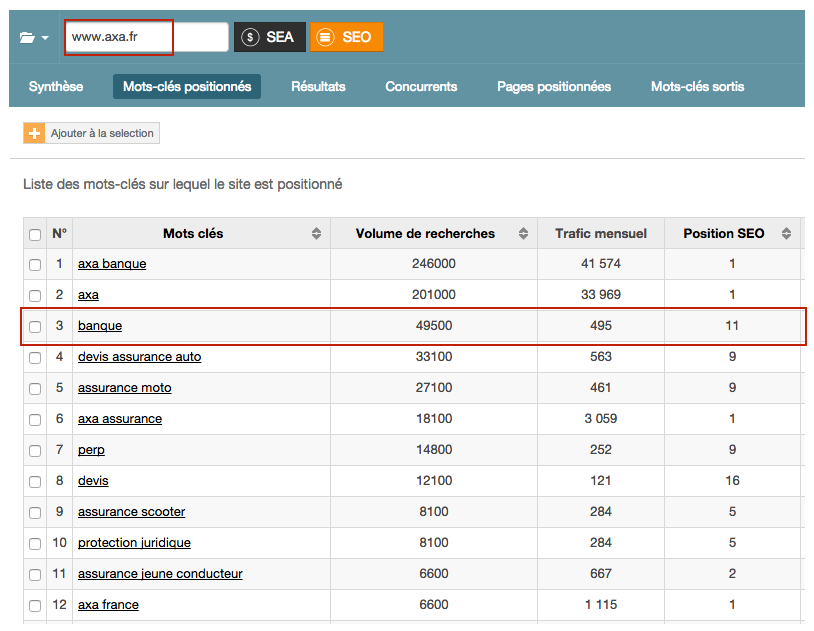814x631 pixels.
Task: Open the Mots-clés sortis tab
Action: 698,86
